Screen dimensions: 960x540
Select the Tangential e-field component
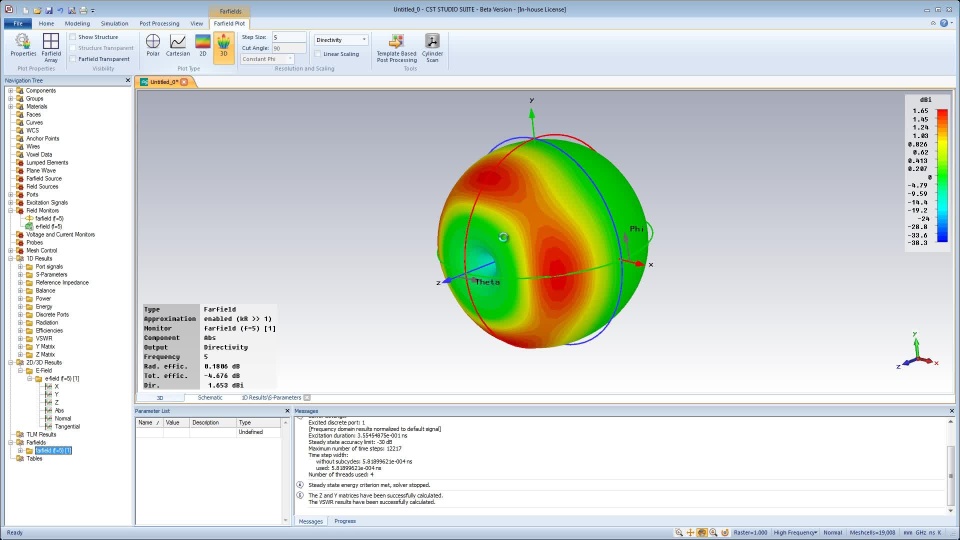point(67,427)
